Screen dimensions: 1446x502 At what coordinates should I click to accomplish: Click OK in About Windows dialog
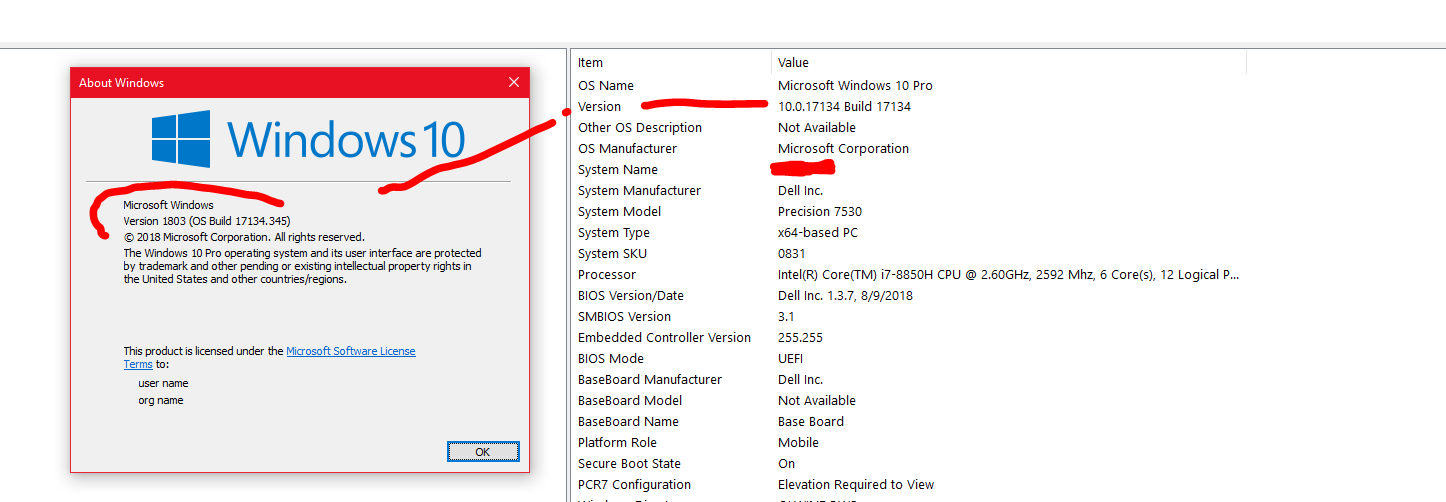[x=483, y=452]
